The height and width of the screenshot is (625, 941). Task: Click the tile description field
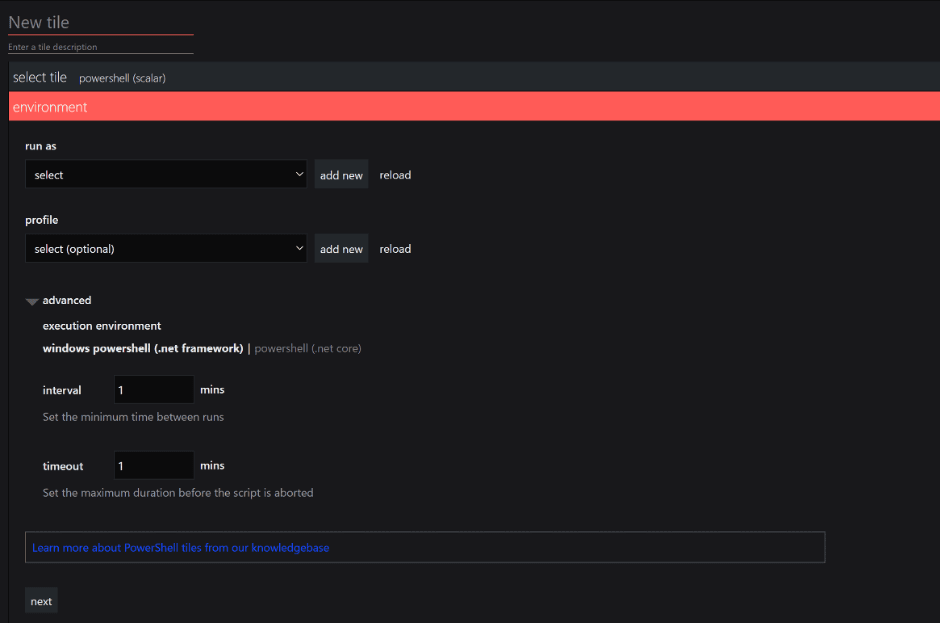pos(100,47)
